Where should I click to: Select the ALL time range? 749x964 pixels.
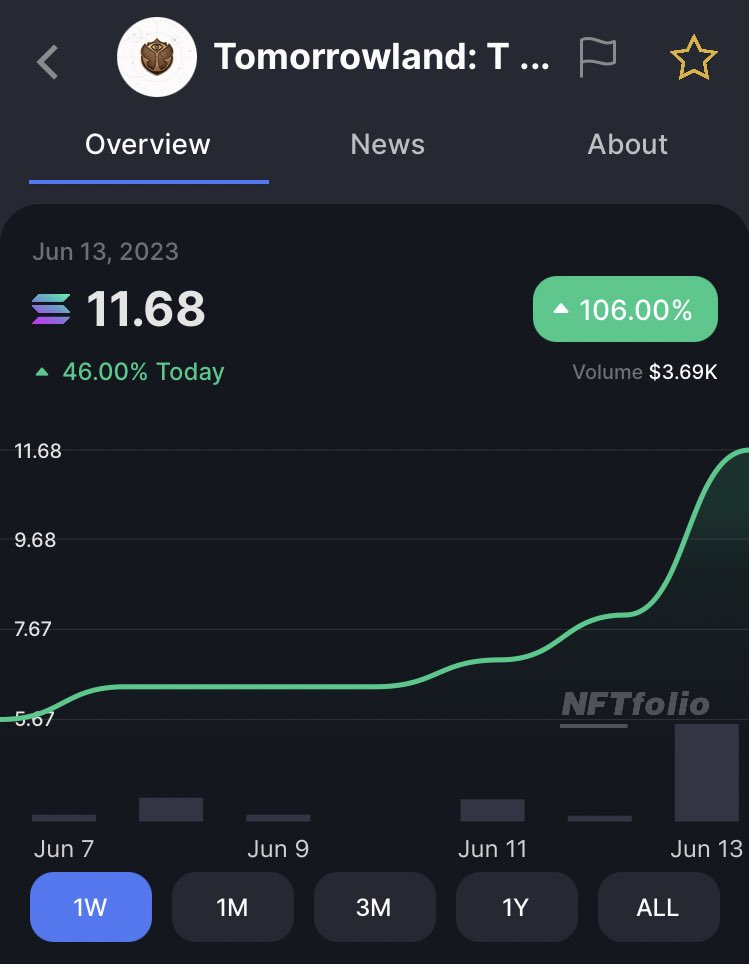tap(659, 907)
